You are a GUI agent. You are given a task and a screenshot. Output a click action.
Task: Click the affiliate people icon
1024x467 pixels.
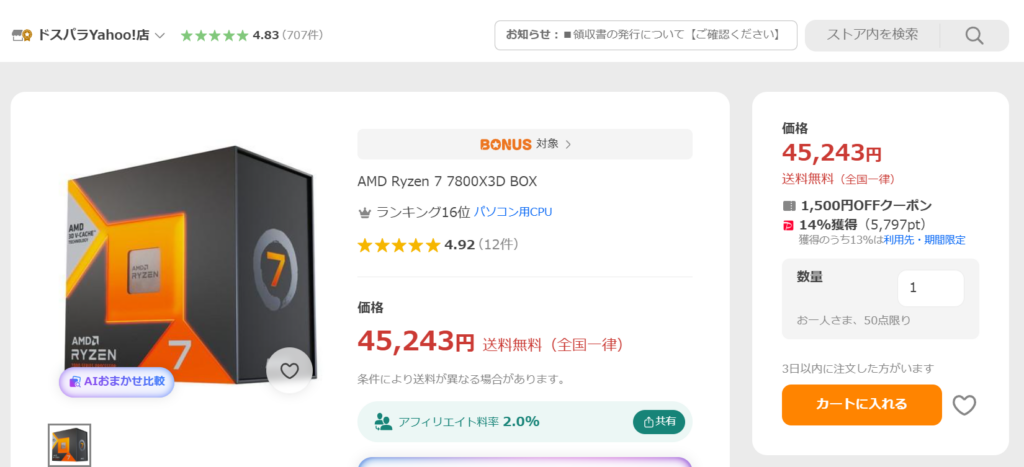(x=383, y=421)
